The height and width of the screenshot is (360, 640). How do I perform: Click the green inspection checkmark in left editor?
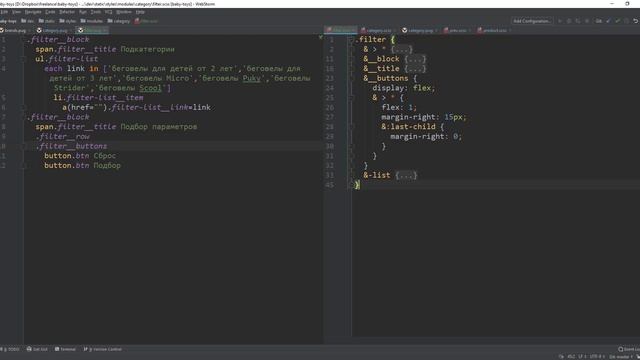pos(320,38)
